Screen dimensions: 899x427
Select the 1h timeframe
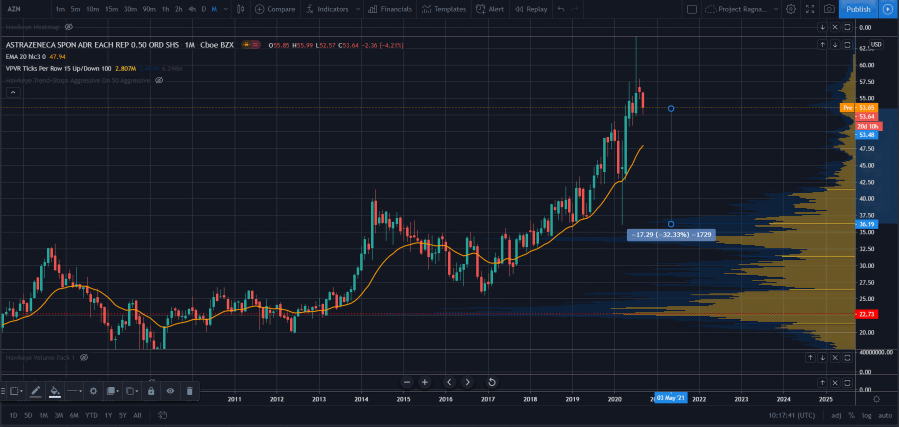(165, 9)
